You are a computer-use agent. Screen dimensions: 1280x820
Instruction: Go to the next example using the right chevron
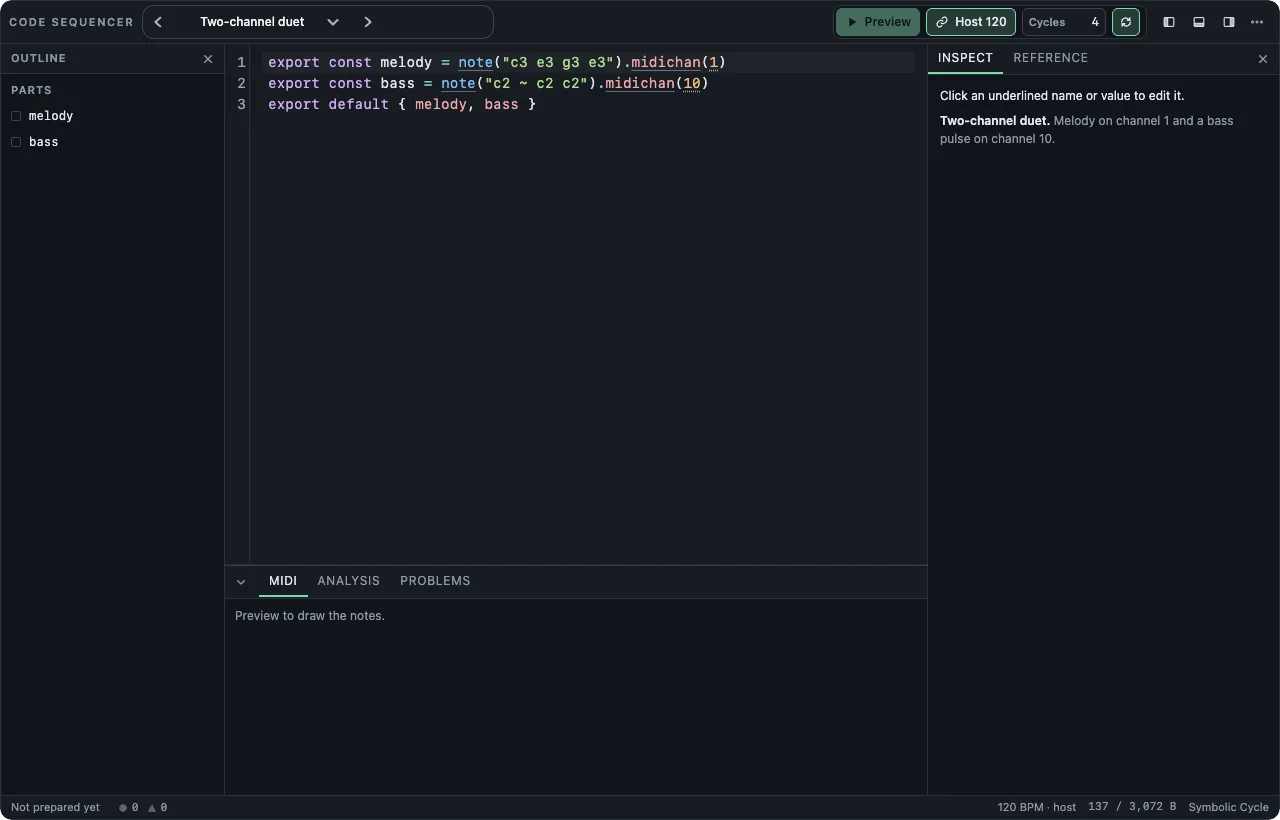(x=368, y=22)
